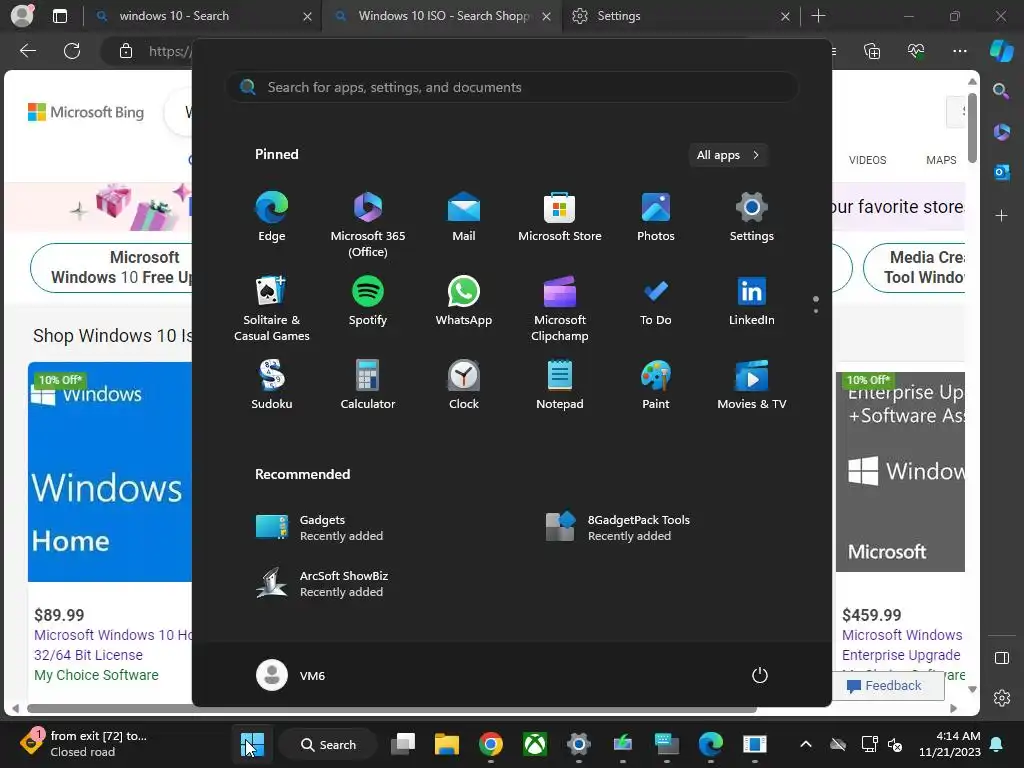Image resolution: width=1024 pixels, height=768 pixels.
Task: Launch Microsoft Clipchamp
Action: (x=560, y=308)
